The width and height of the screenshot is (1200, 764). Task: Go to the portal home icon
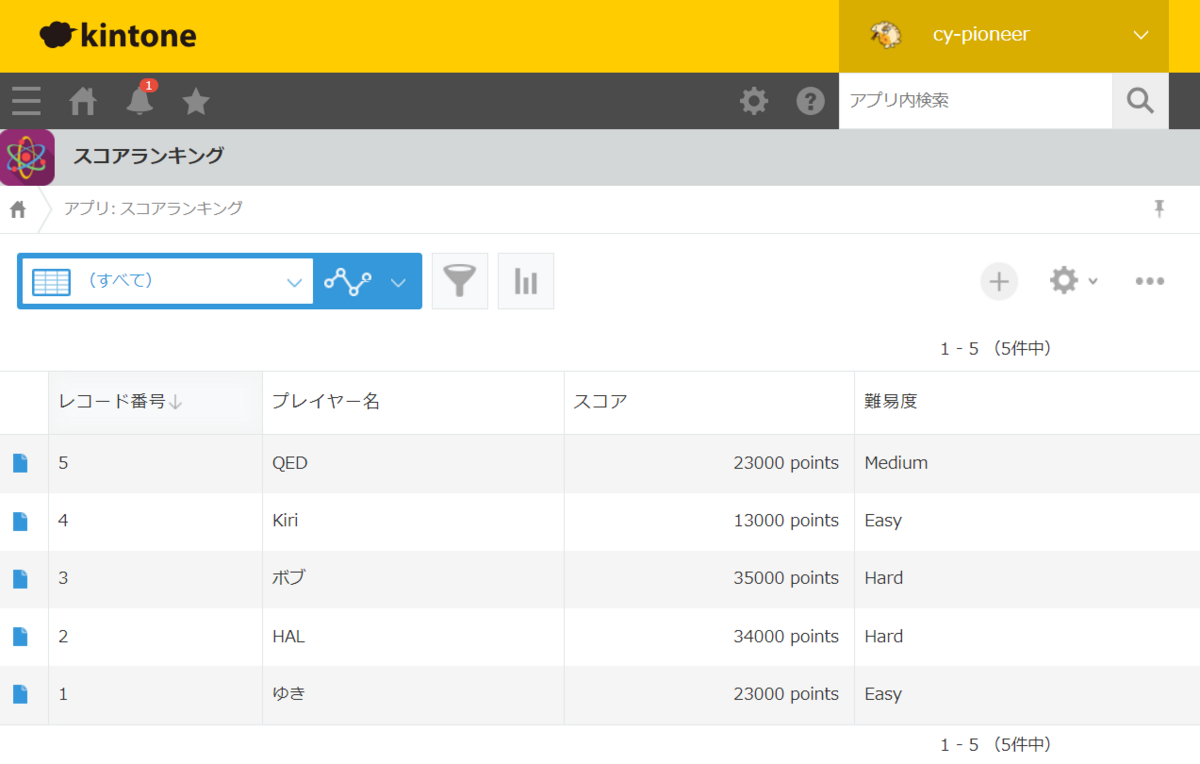[x=83, y=101]
